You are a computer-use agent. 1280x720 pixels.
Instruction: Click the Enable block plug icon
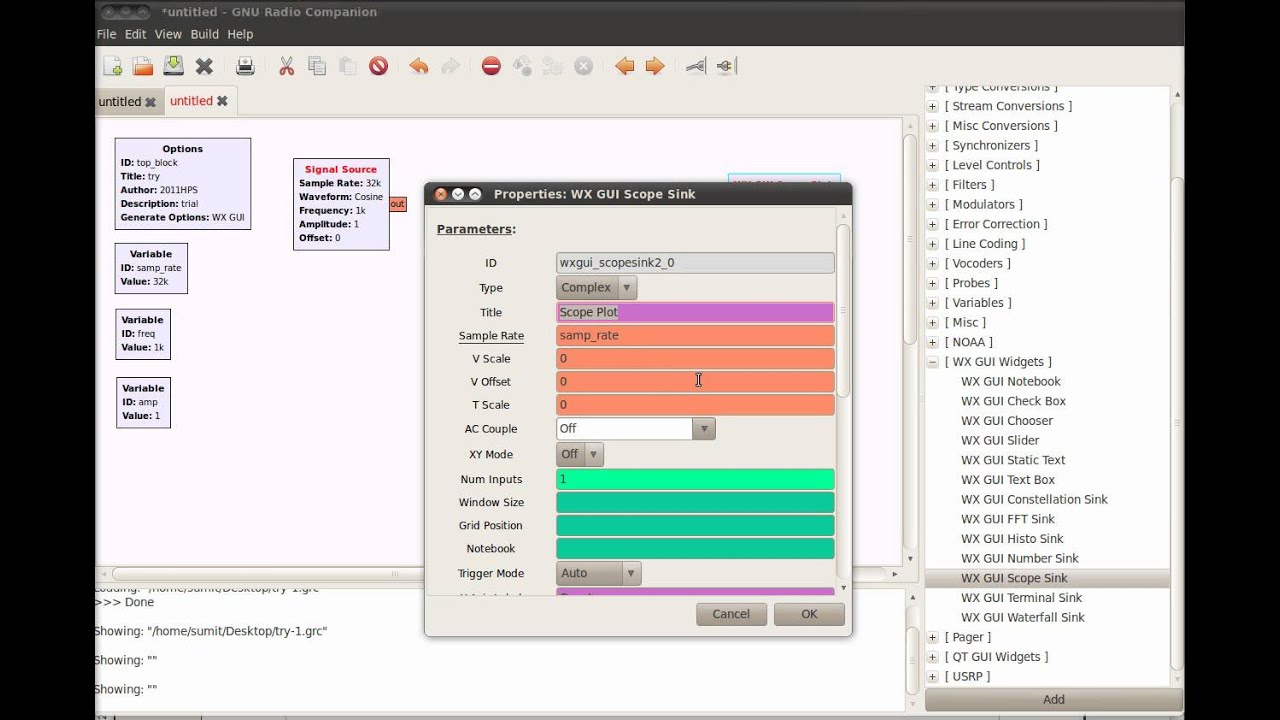click(696, 66)
